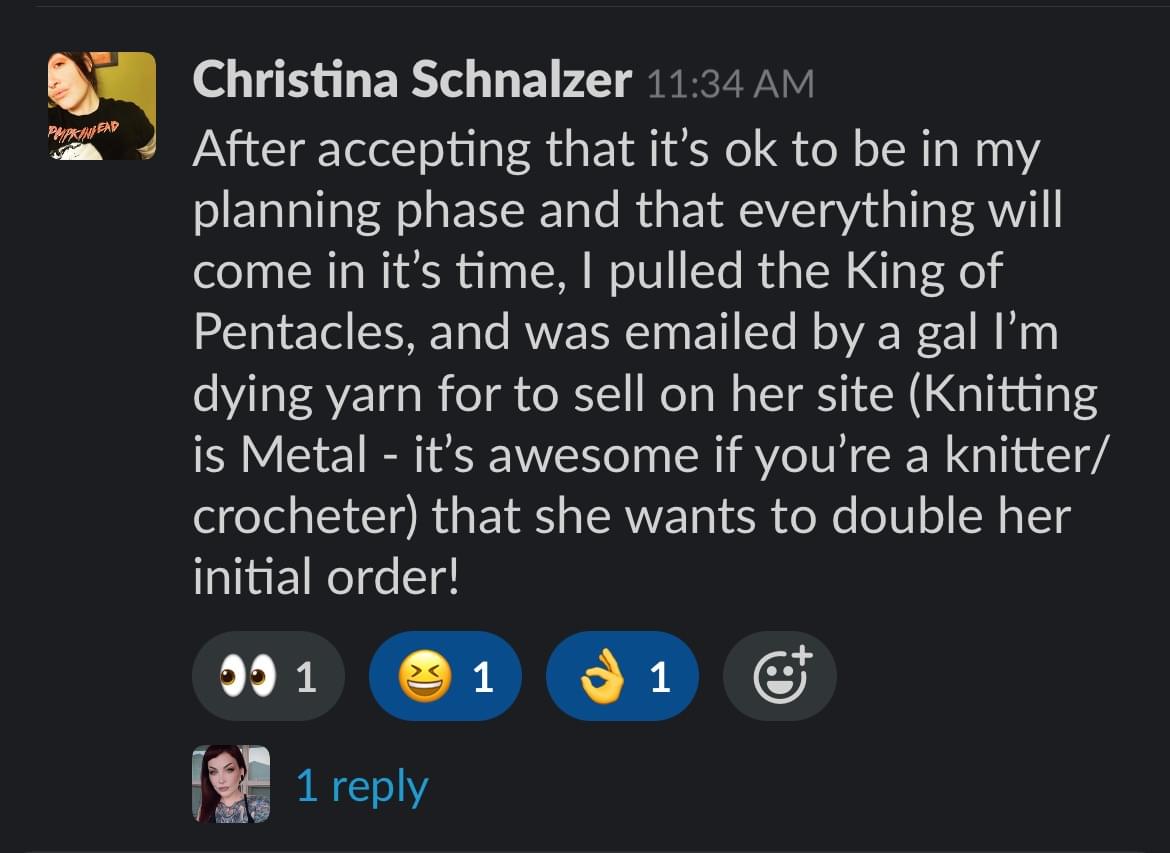Click Christina Schnalzer's profile avatar
Viewport: 1170px width, 853px height.
pos(102,106)
